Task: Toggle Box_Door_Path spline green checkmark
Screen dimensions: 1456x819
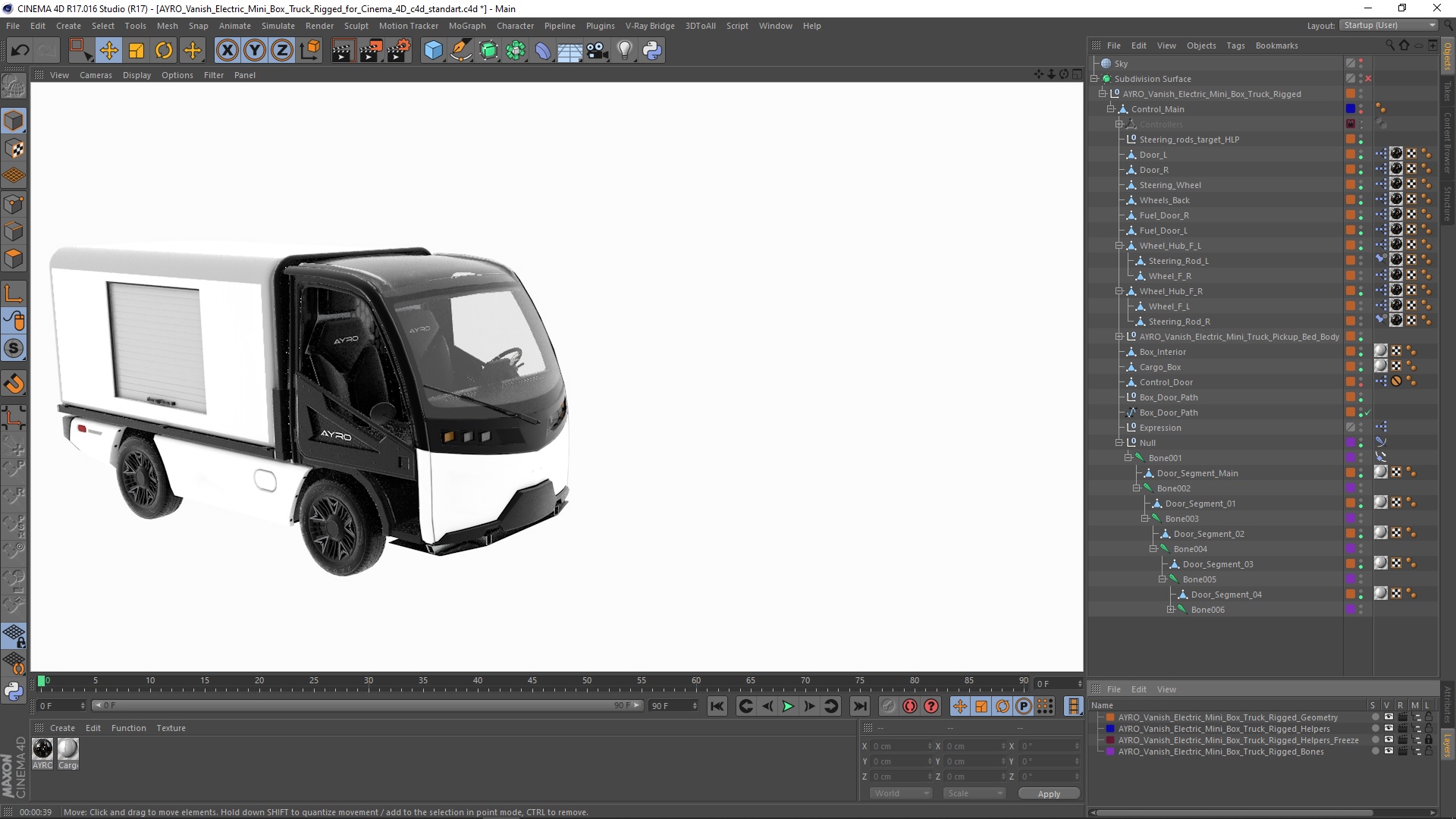Action: pyautogui.click(x=1369, y=413)
